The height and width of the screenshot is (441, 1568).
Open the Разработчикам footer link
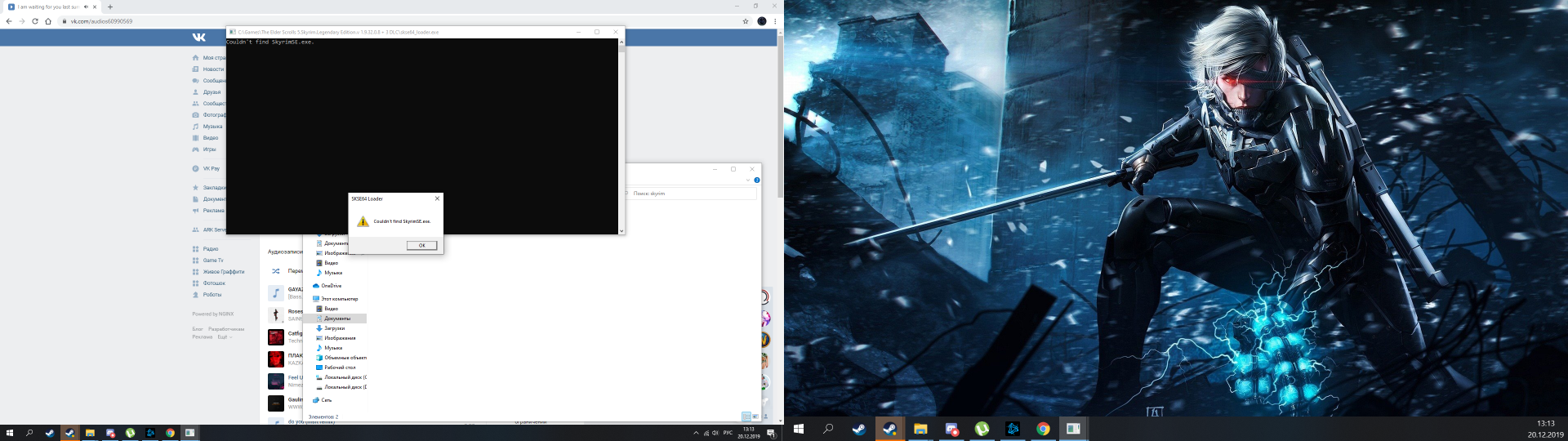tap(226, 329)
